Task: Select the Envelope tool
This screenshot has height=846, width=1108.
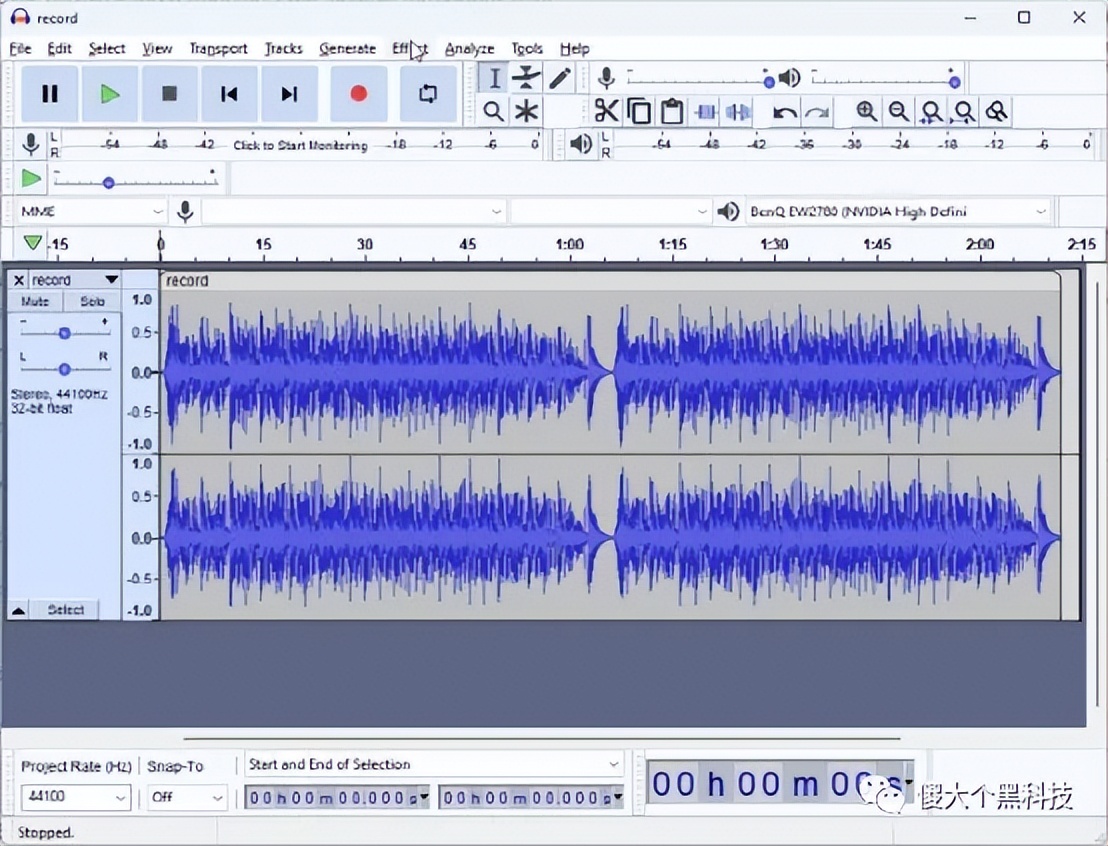Action: click(526, 78)
